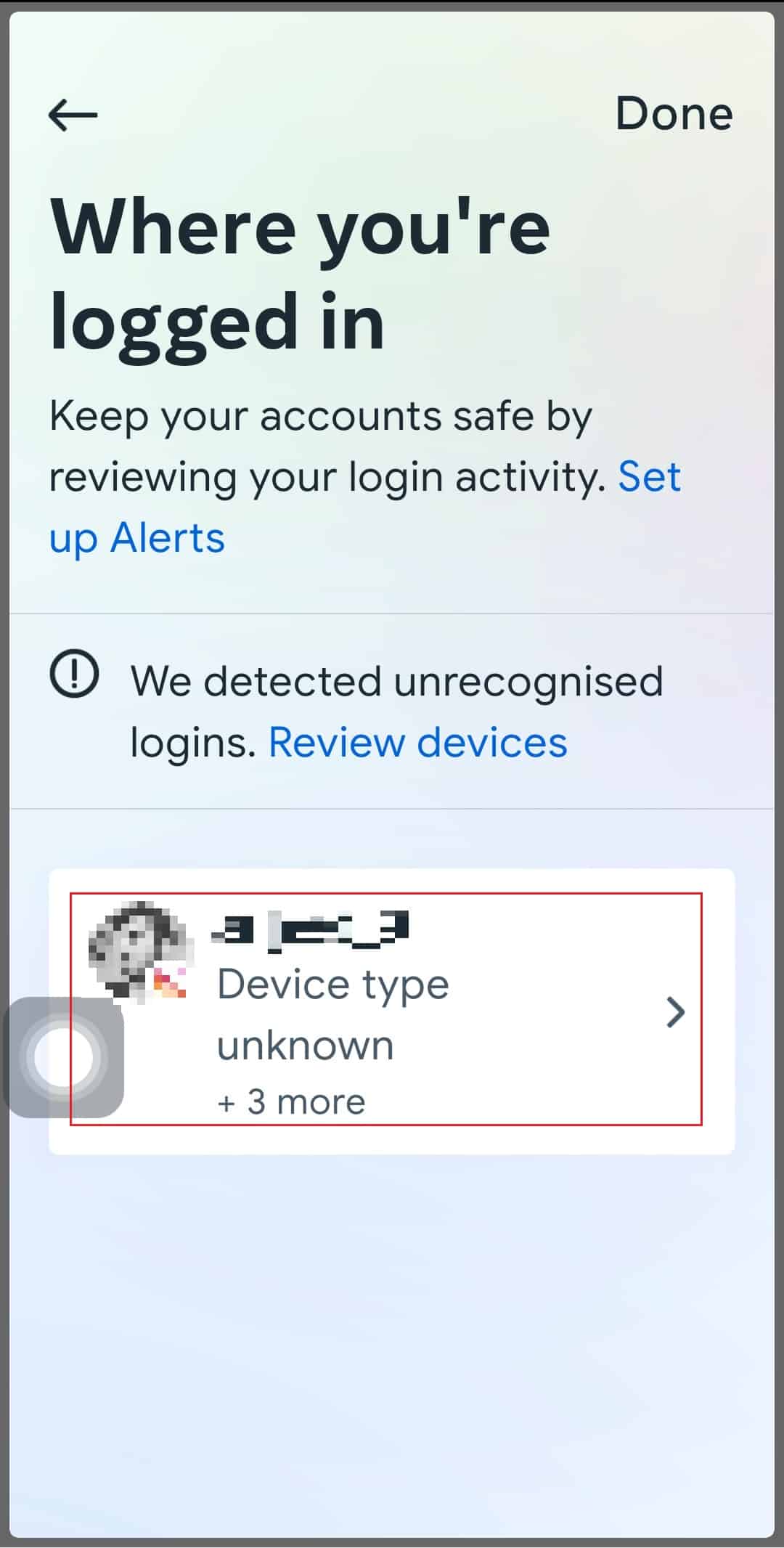Tap the white account card background
This screenshot has height=1548, width=784.
[x=392, y=1011]
